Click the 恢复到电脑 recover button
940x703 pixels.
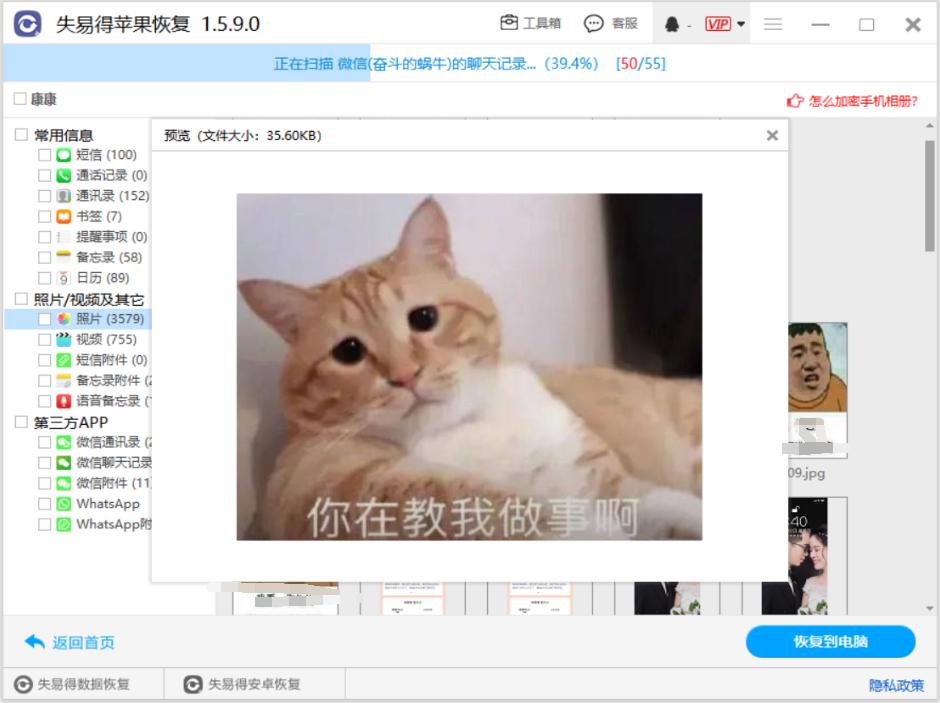[831, 641]
